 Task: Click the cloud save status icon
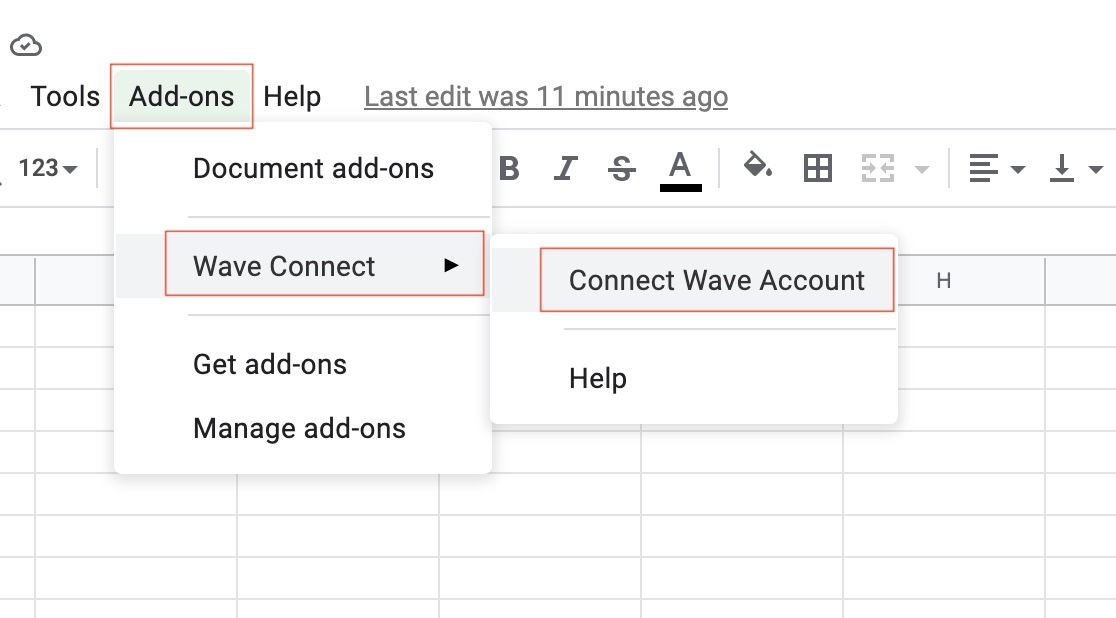[27, 44]
